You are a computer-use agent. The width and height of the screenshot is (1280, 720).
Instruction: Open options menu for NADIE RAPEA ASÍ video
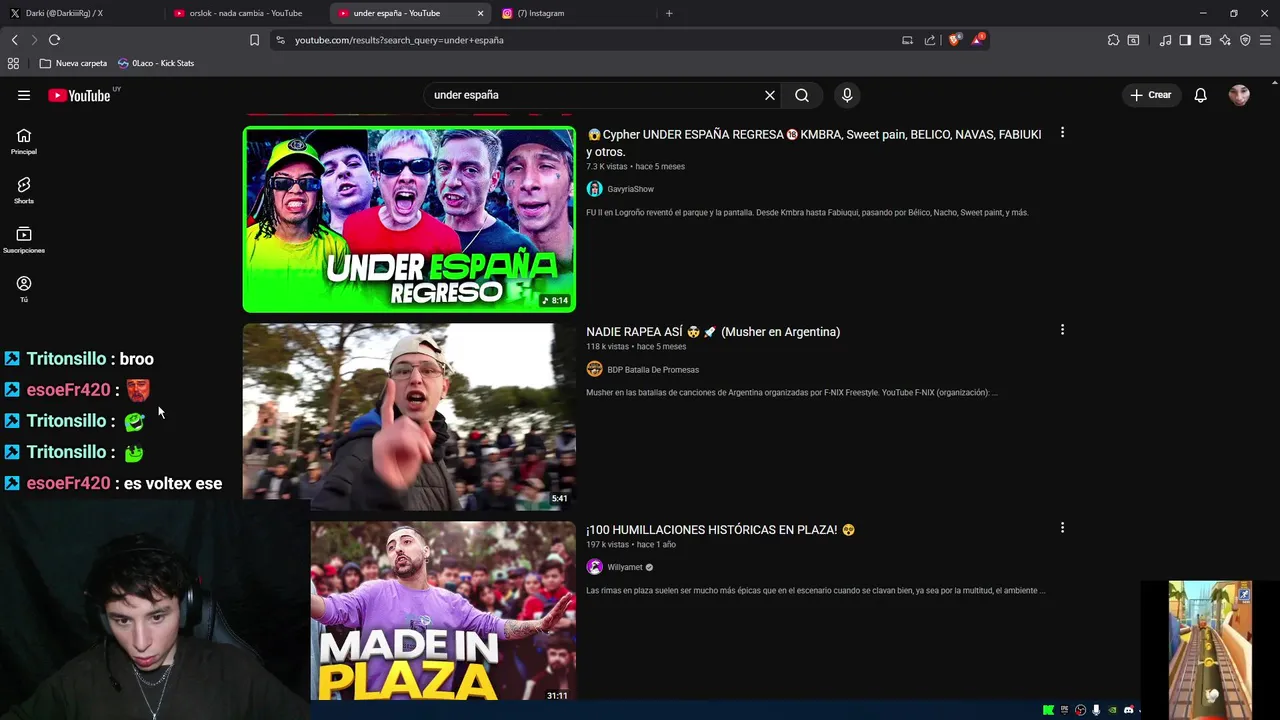click(1062, 329)
